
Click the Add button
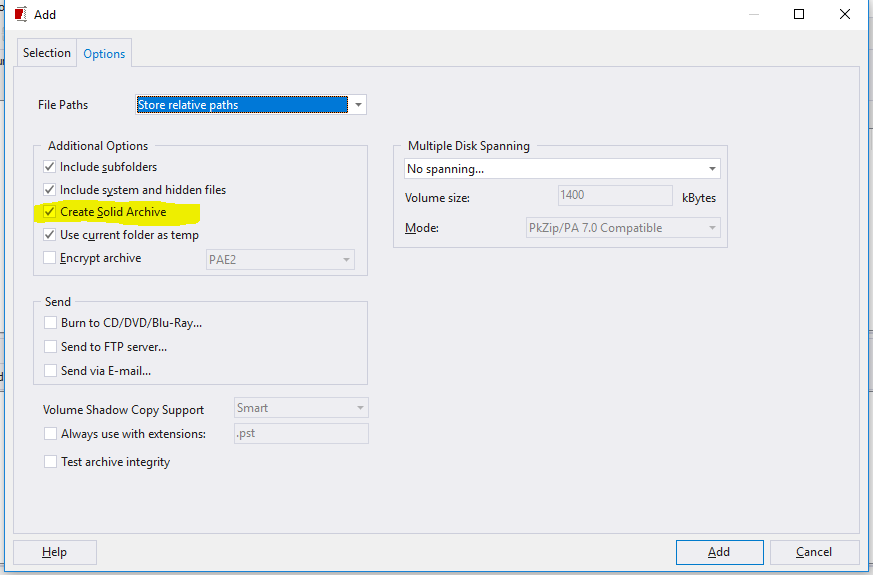[x=719, y=552]
